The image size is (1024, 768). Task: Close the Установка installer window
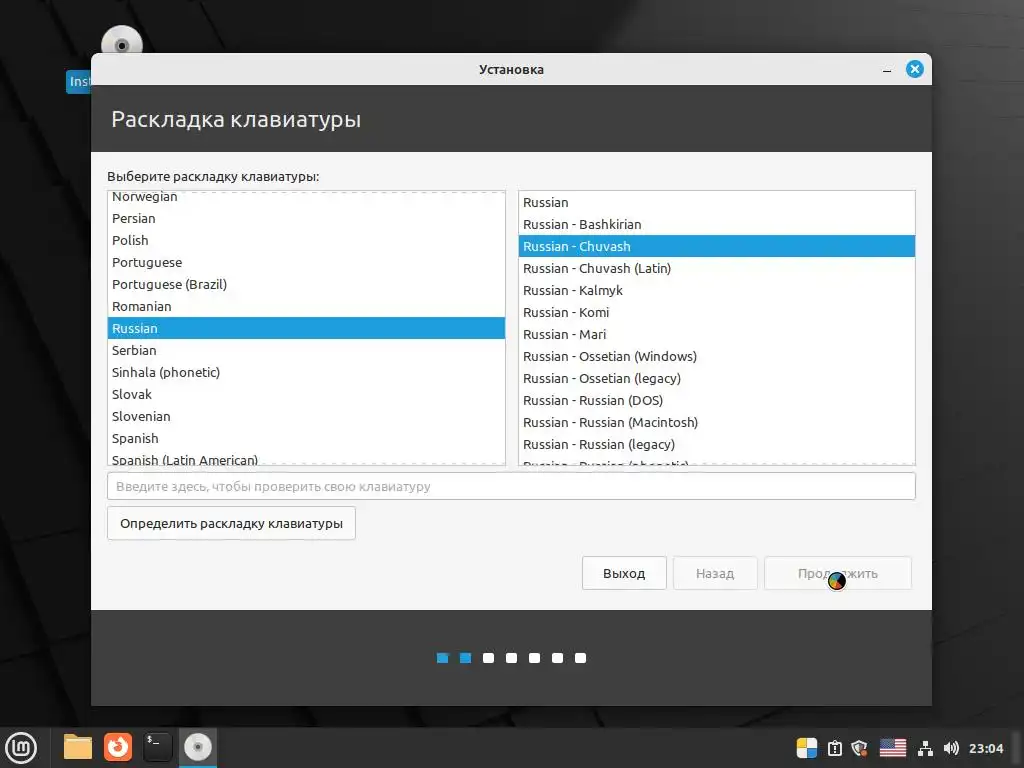click(915, 69)
